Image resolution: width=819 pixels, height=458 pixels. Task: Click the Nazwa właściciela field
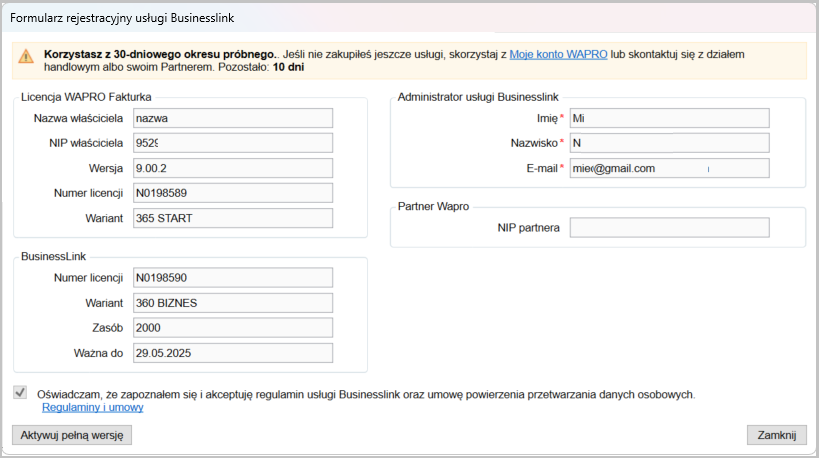(231, 118)
